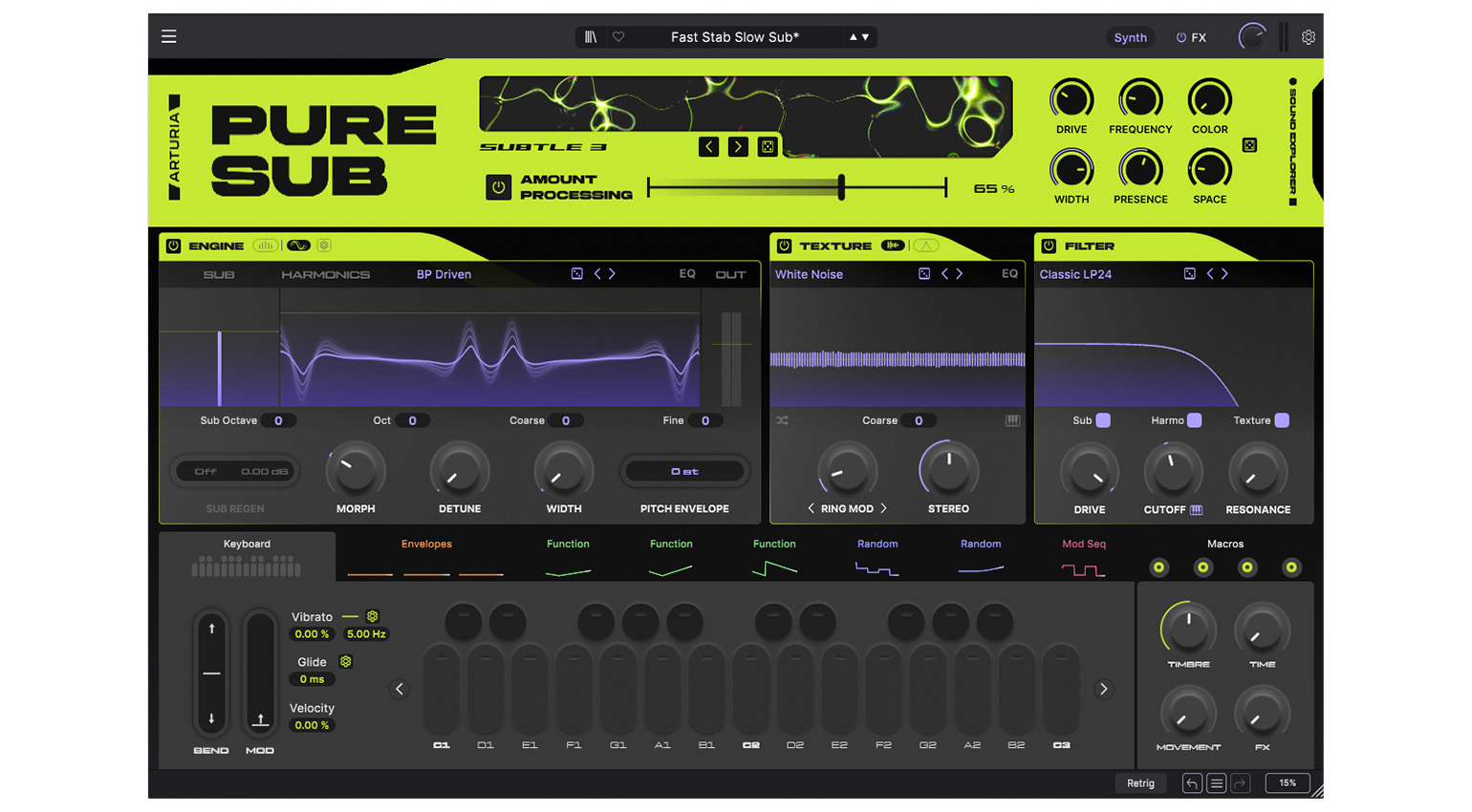Shift the keyboard octave left
The image size is (1472, 812).
click(x=400, y=689)
